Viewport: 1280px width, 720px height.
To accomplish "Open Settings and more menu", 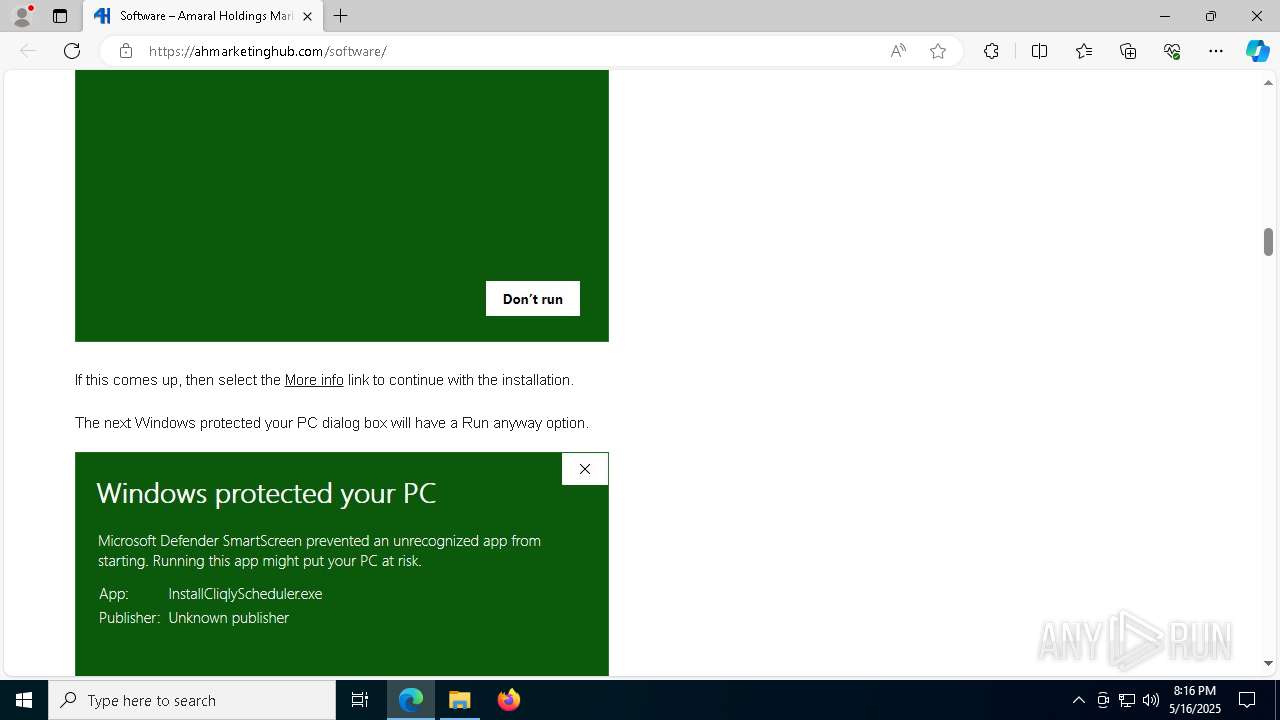I will pyautogui.click(x=1216, y=51).
